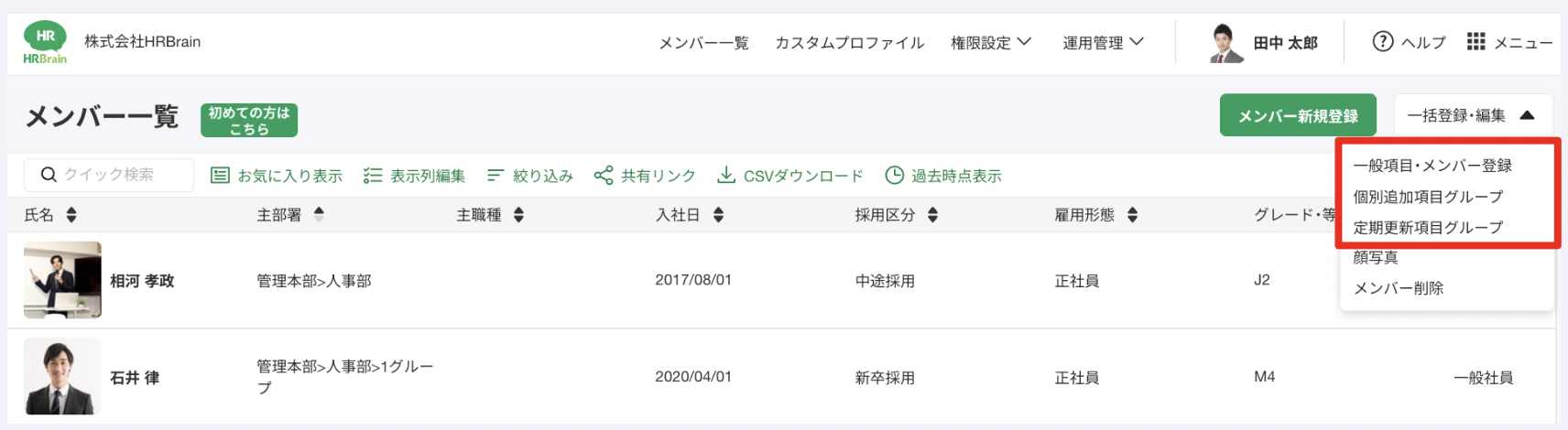Screen dimensions: 1568x430
Task: Select 一般項目・メンバー登録 menu entry
Action: pyautogui.click(x=1432, y=166)
